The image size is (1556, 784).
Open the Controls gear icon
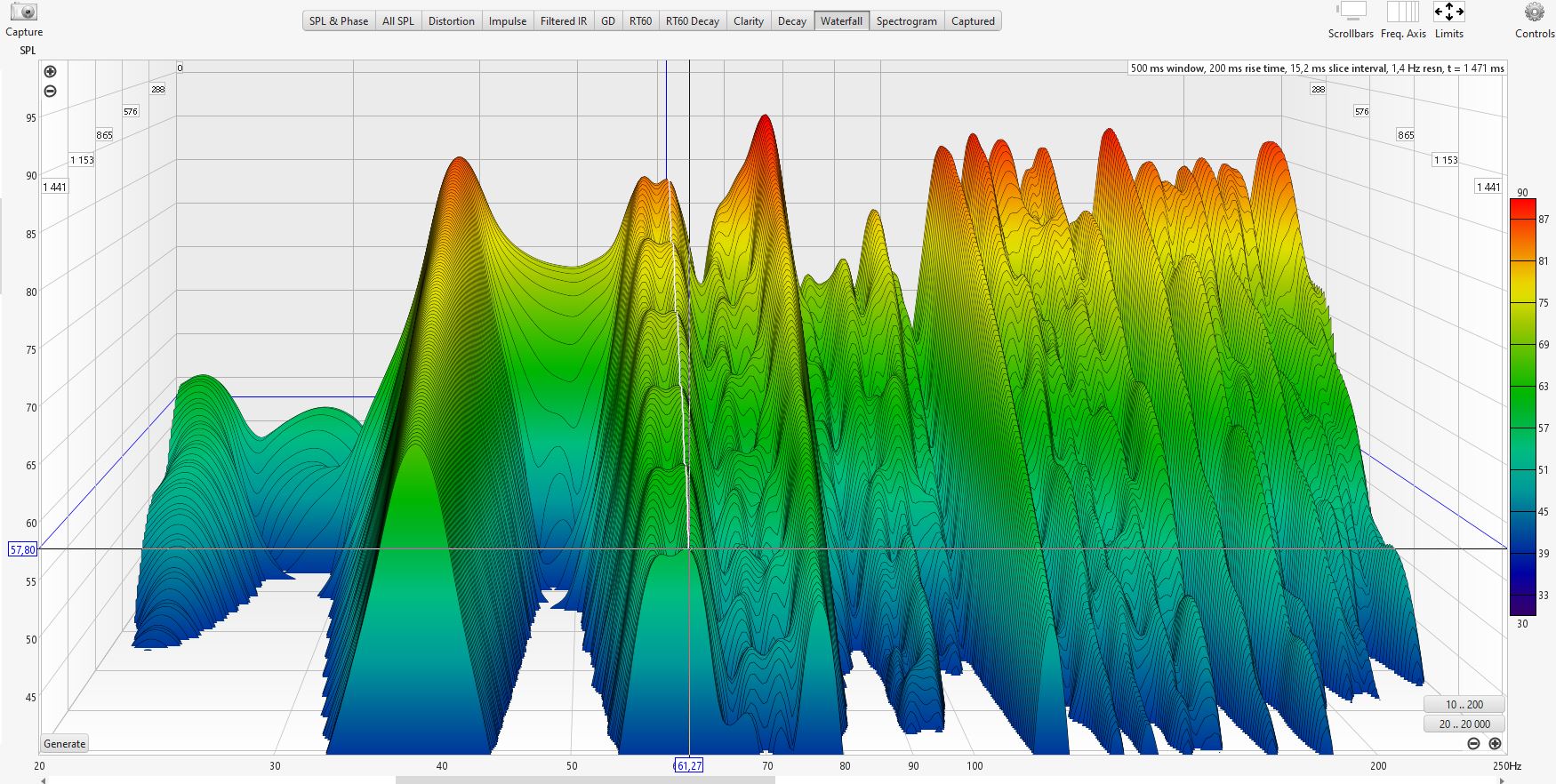coord(1534,12)
